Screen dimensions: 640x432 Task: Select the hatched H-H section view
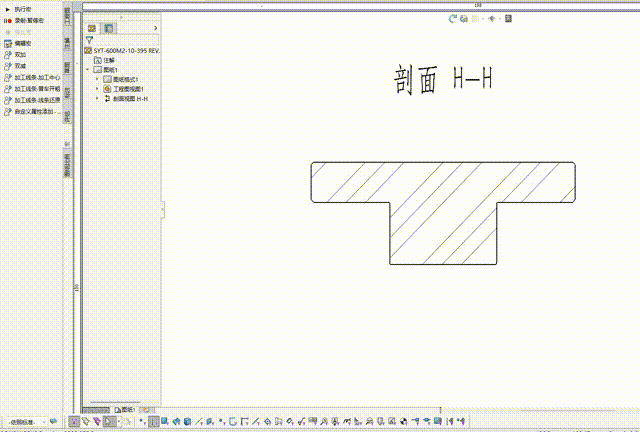[443, 213]
